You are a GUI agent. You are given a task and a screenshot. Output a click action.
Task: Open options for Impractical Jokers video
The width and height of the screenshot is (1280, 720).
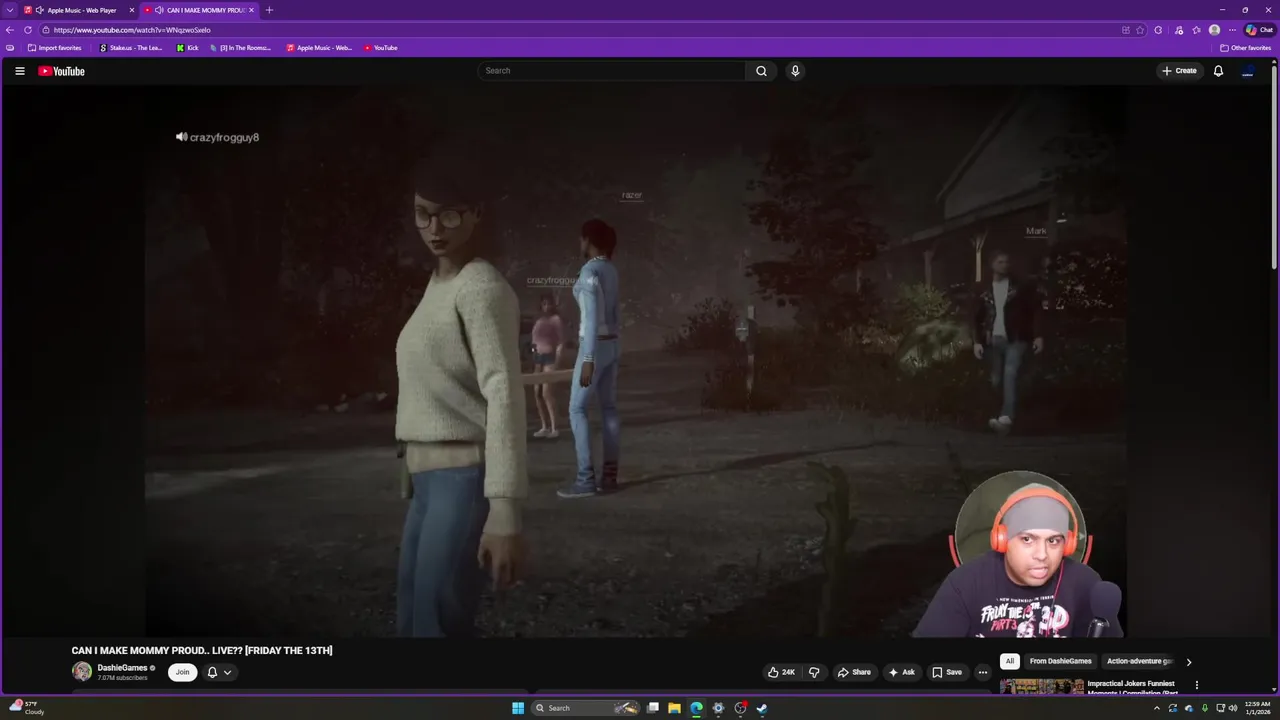click(1196, 685)
